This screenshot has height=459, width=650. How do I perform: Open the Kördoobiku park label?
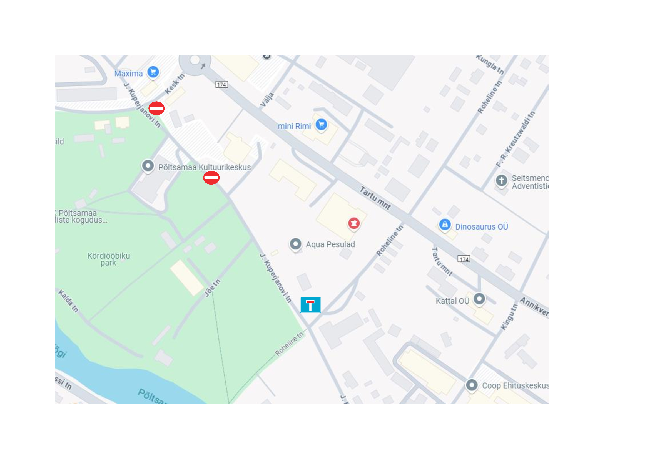click(109, 259)
